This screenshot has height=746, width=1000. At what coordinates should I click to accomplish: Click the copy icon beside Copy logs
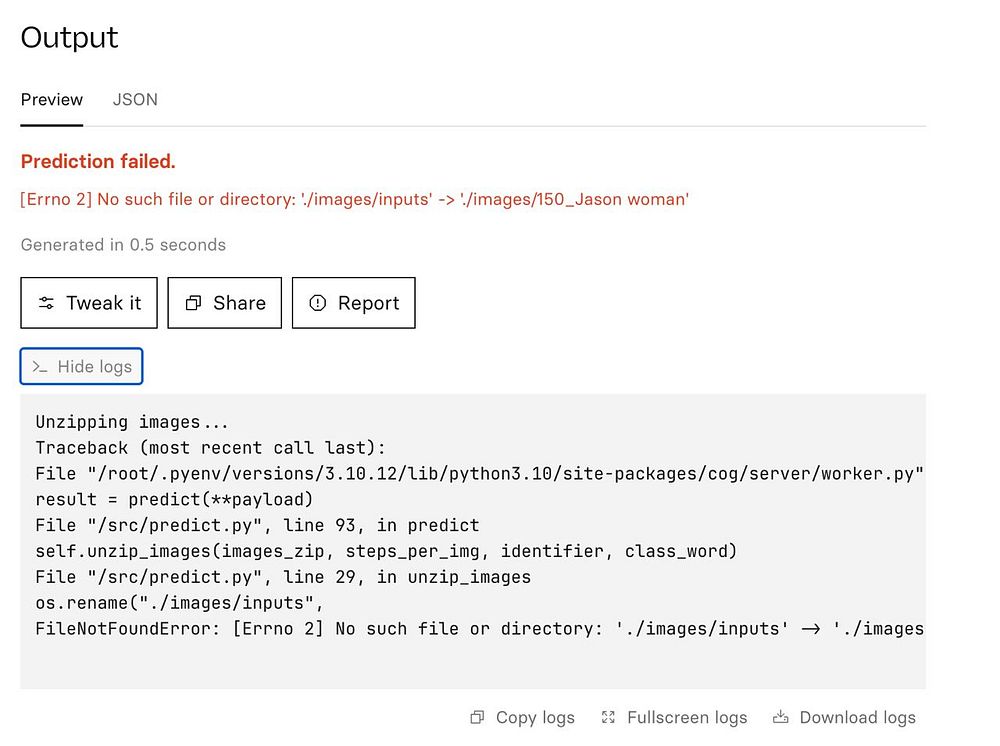coord(477,717)
